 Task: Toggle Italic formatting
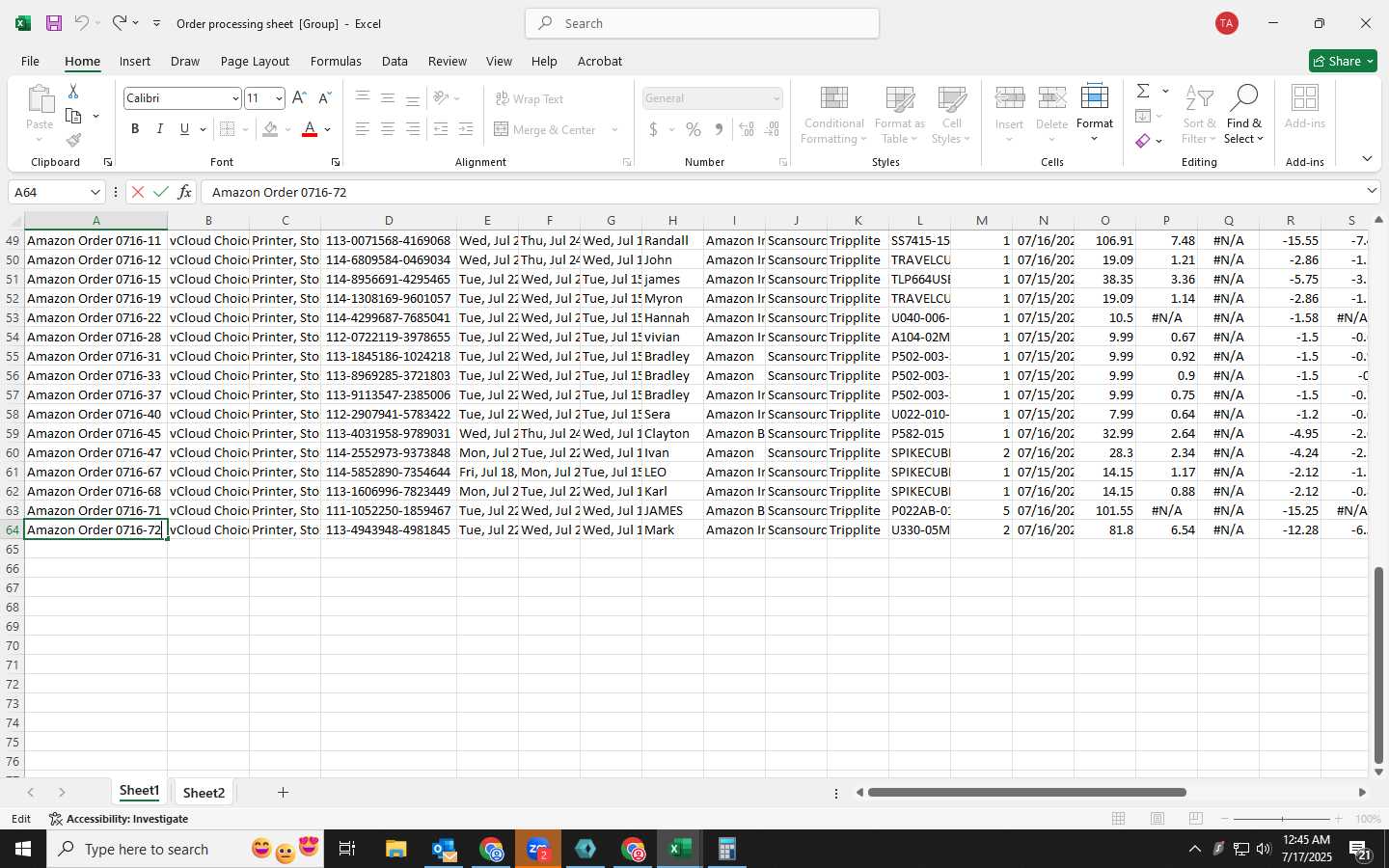(x=160, y=129)
